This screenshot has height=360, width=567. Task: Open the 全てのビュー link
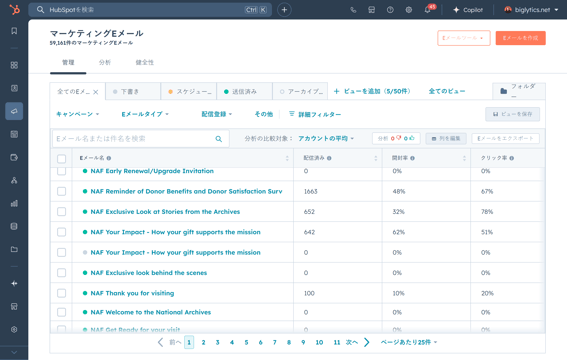447,91
